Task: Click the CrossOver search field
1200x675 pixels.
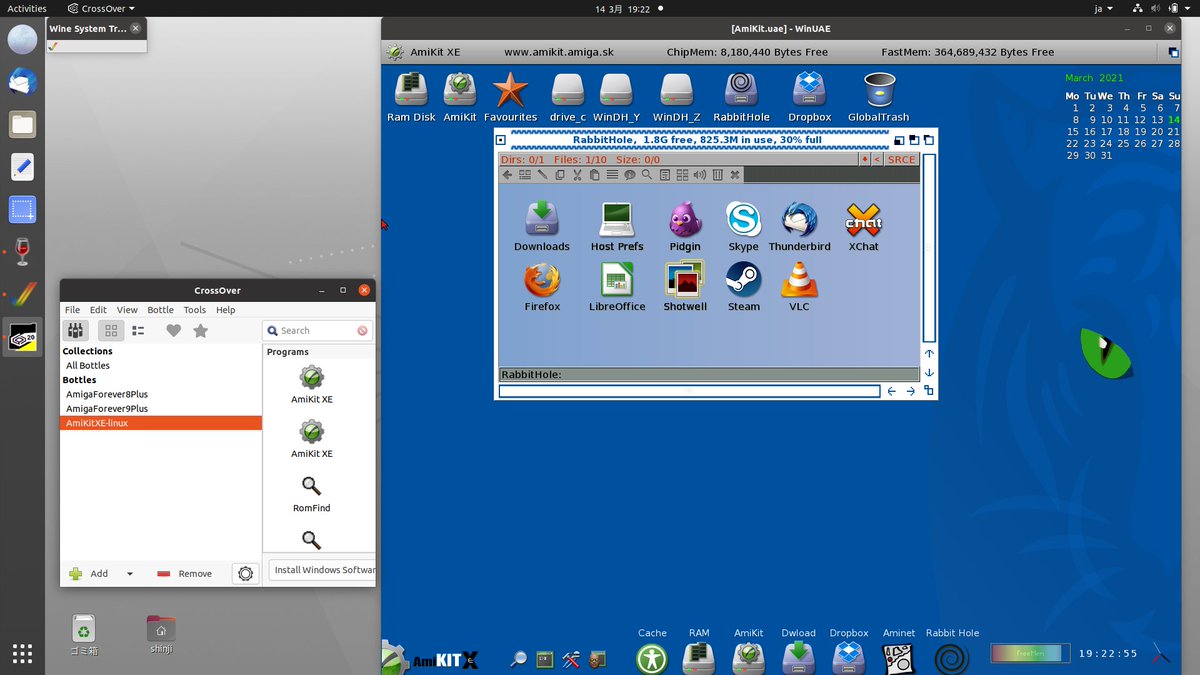Action: click(x=318, y=330)
